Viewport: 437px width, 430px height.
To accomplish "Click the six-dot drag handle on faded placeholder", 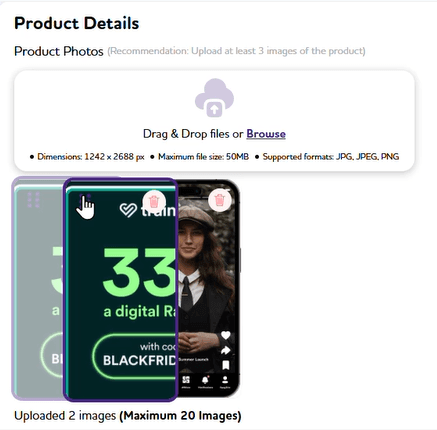I will coord(33,200).
